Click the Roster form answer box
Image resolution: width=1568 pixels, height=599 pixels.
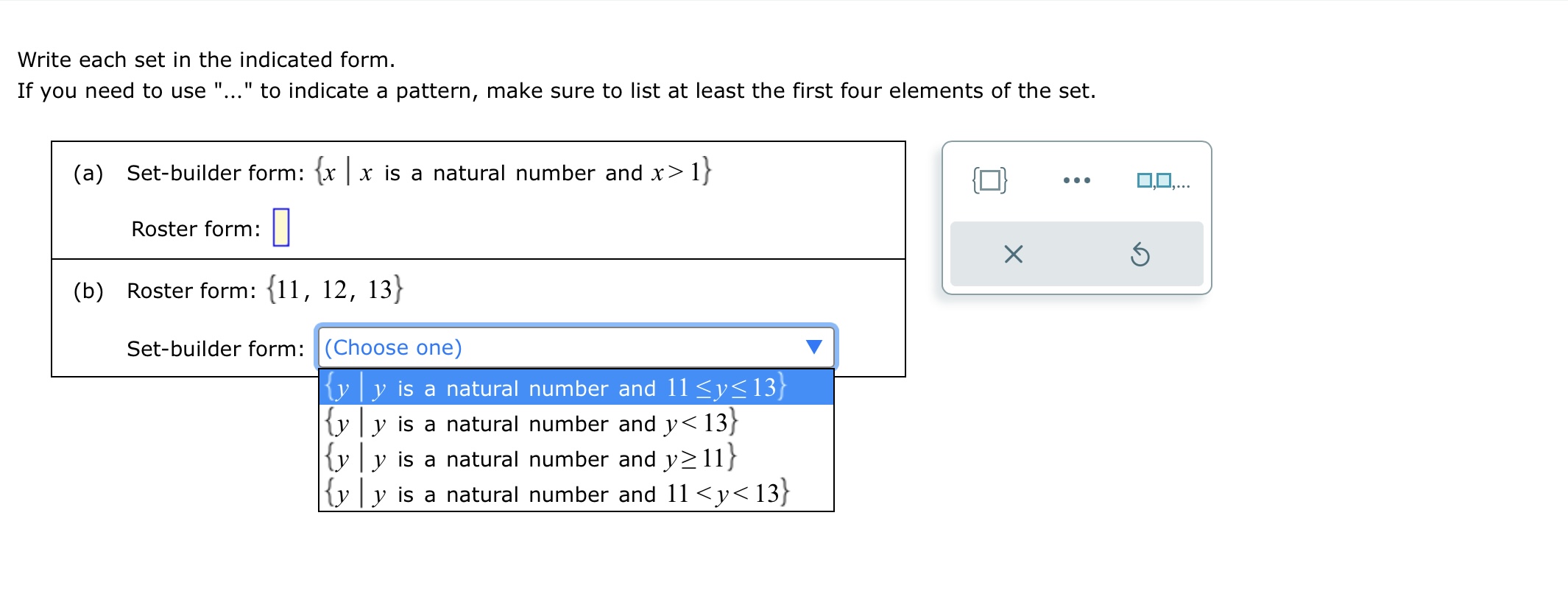281,227
